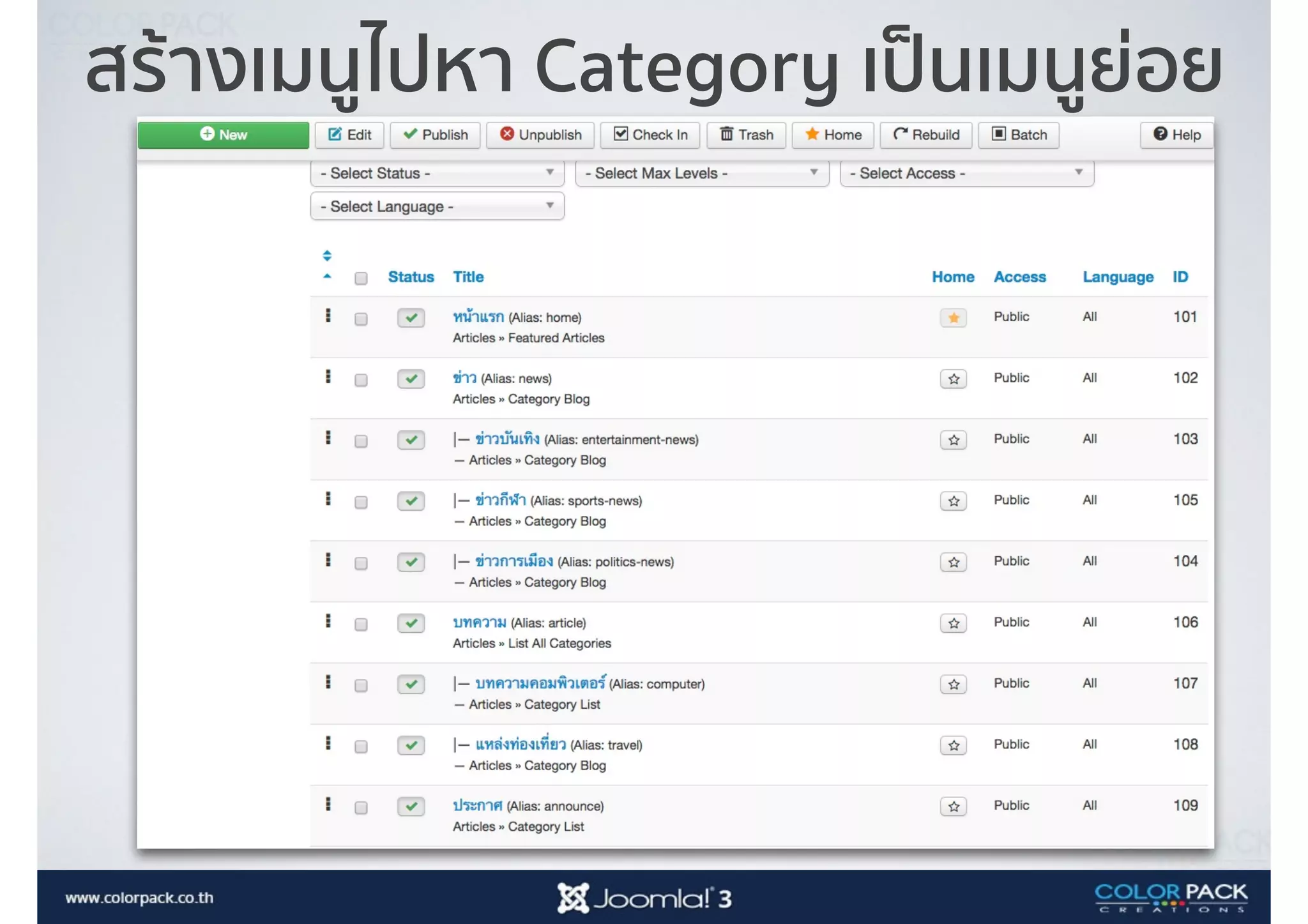Open the Select Status dropdown
The width and height of the screenshot is (1308, 924).
(x=437, y=173)
